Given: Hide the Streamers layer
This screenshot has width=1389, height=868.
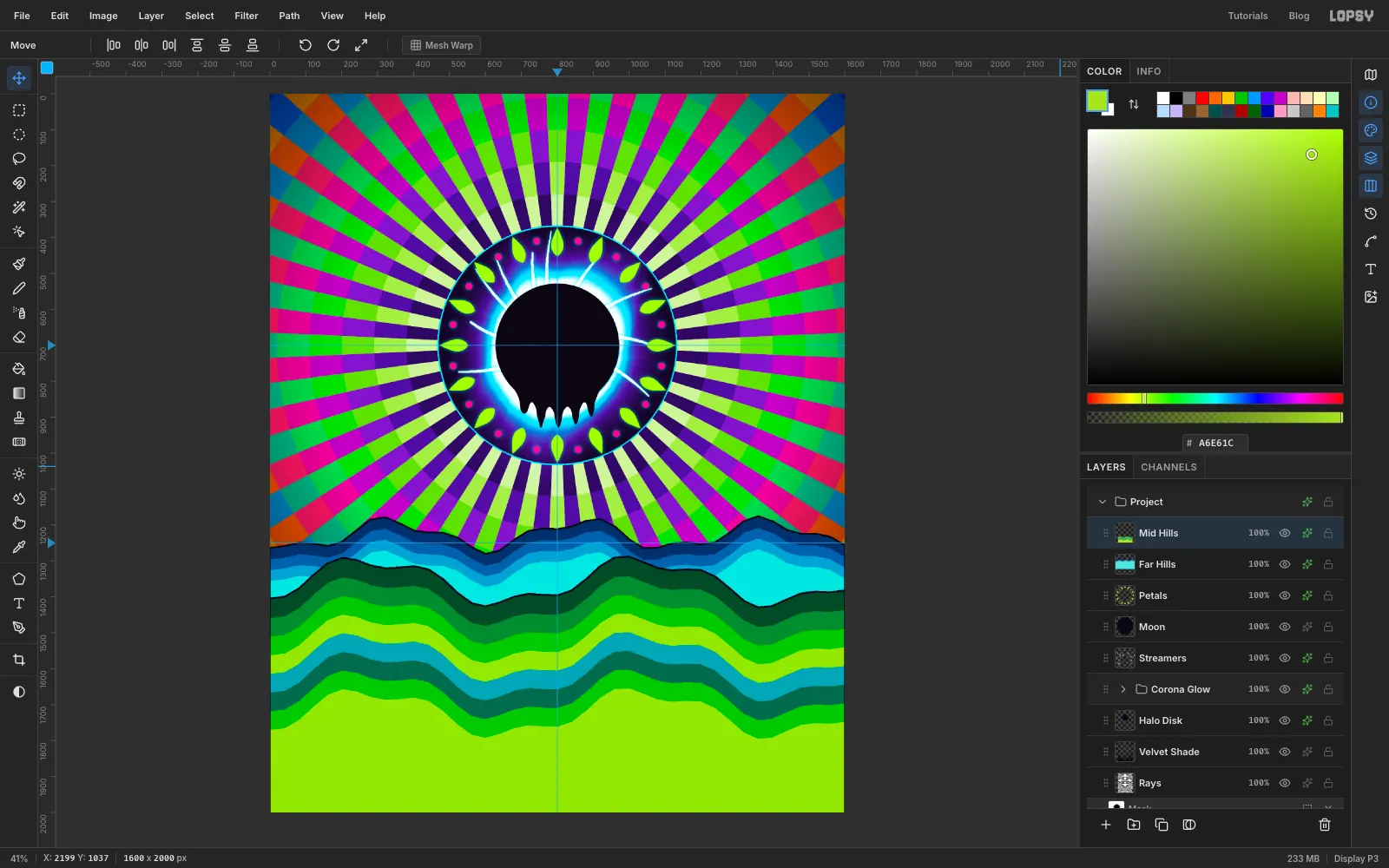Looking at the screenshot, I should tap(1285, 658).
